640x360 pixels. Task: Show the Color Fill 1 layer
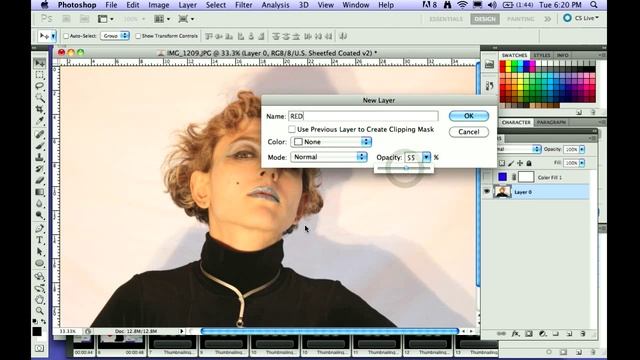click(487, 177)
